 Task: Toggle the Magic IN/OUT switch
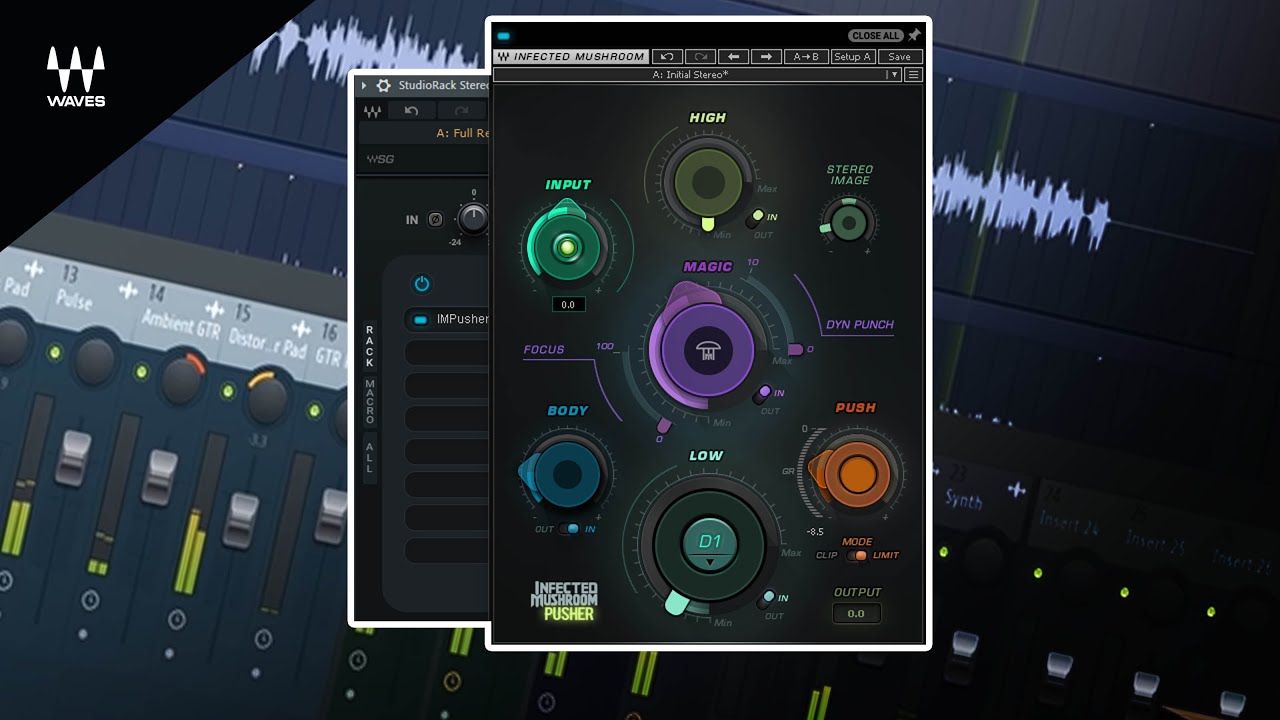point(762,395)
